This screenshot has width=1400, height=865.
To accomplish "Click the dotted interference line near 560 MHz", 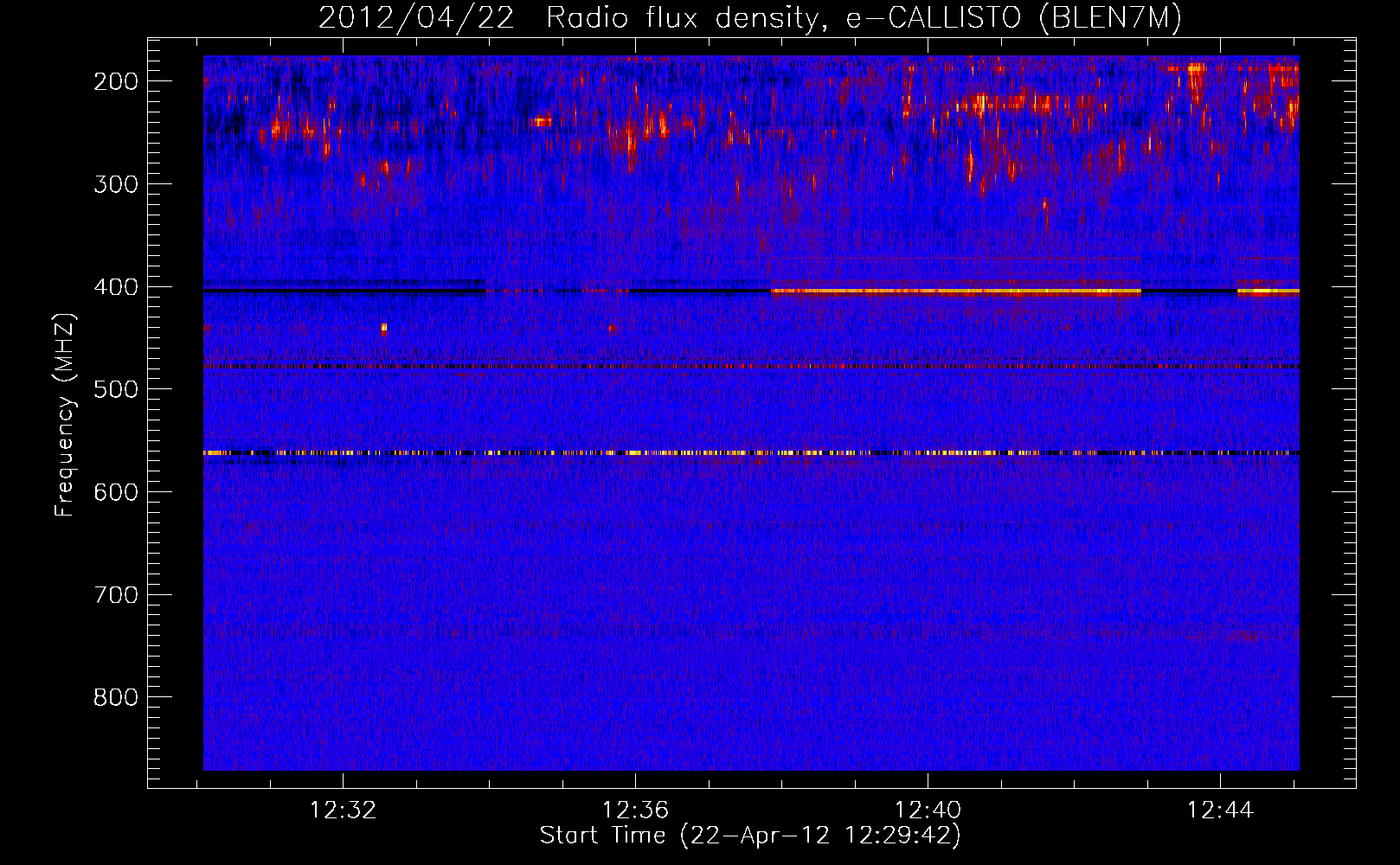I will [x=751, y=452].
